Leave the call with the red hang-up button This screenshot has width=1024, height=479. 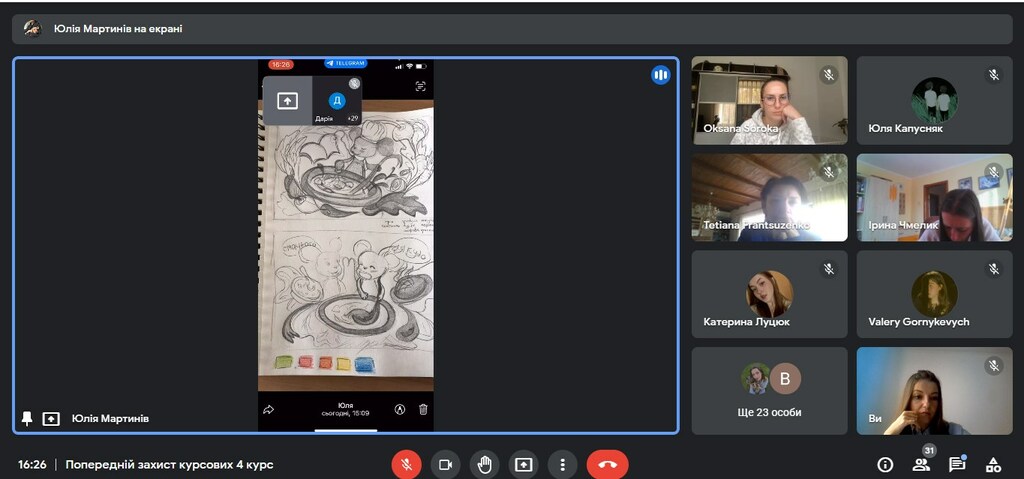607,465
